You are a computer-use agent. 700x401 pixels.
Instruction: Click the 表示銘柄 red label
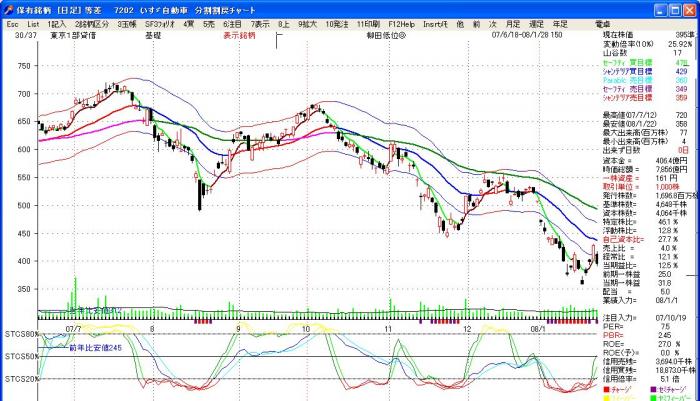[x=237, y=34]
